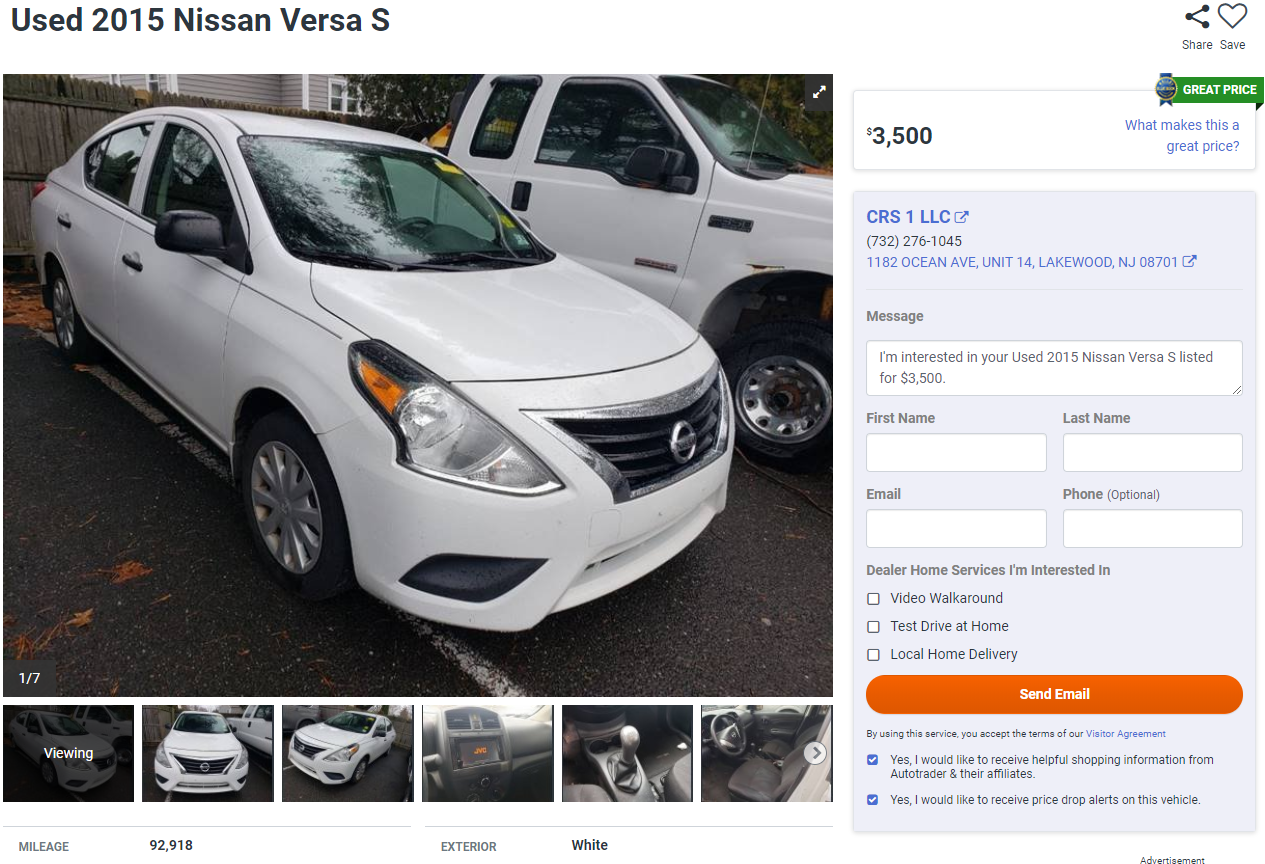Uncheck the shopping information opt-in checkbox
Screen dimensions: 1265x864
[x=873, y=760]
